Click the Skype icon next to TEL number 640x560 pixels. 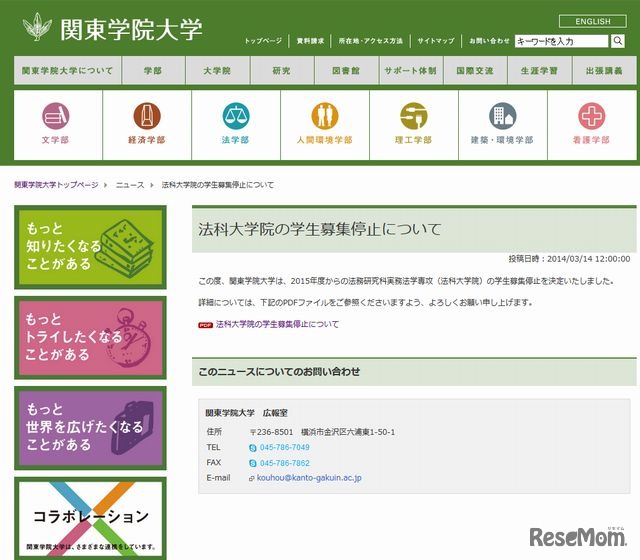(253, 448)
